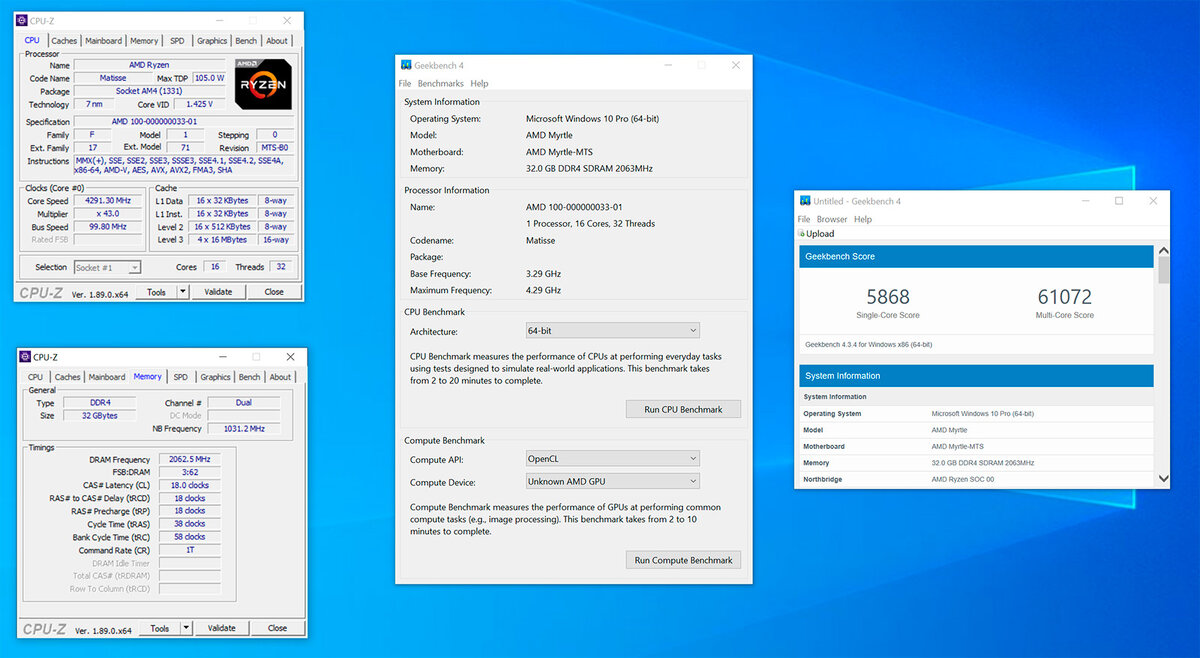This screenshot has width=1200, height=658.
Task: Click the Package value Socket AM4 (1331)
Action: pos(150,91)
